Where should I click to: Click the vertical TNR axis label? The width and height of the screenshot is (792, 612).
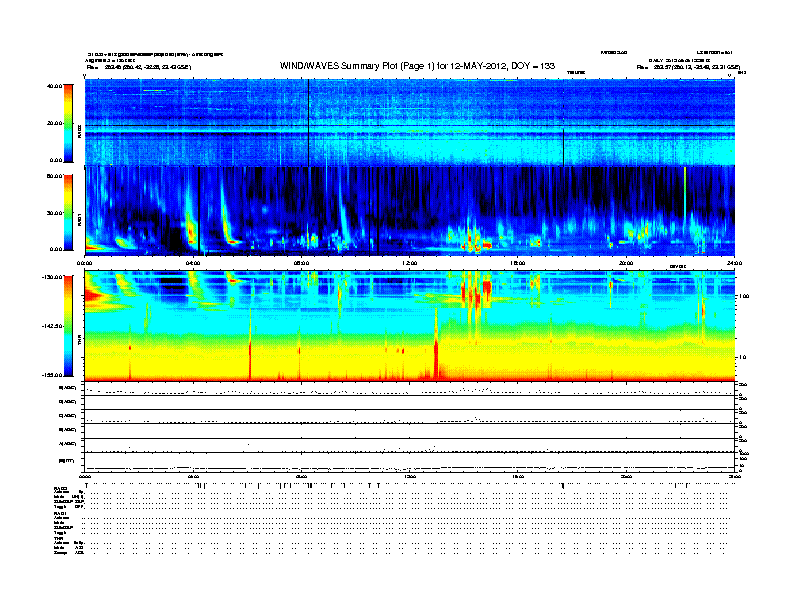tap(79, 341)
